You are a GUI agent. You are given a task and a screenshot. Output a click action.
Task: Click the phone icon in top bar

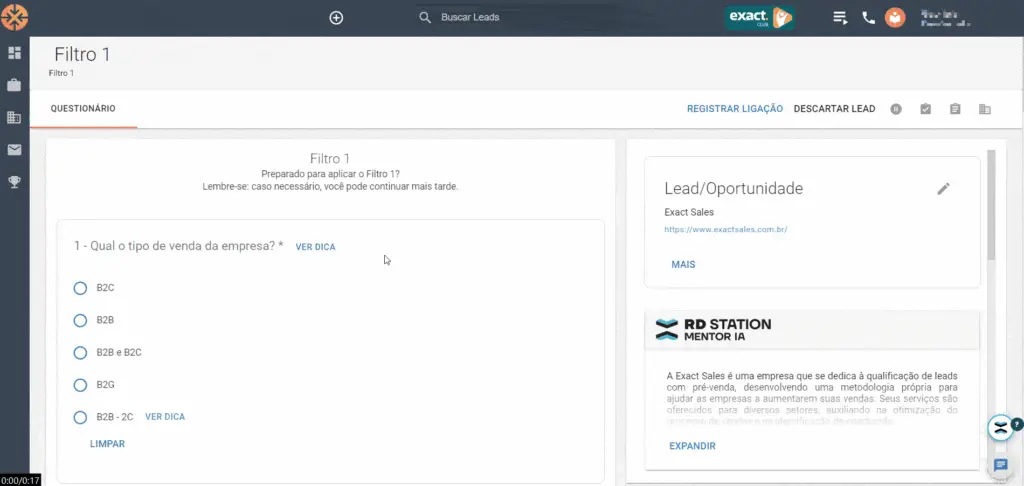tap(868, 17)
